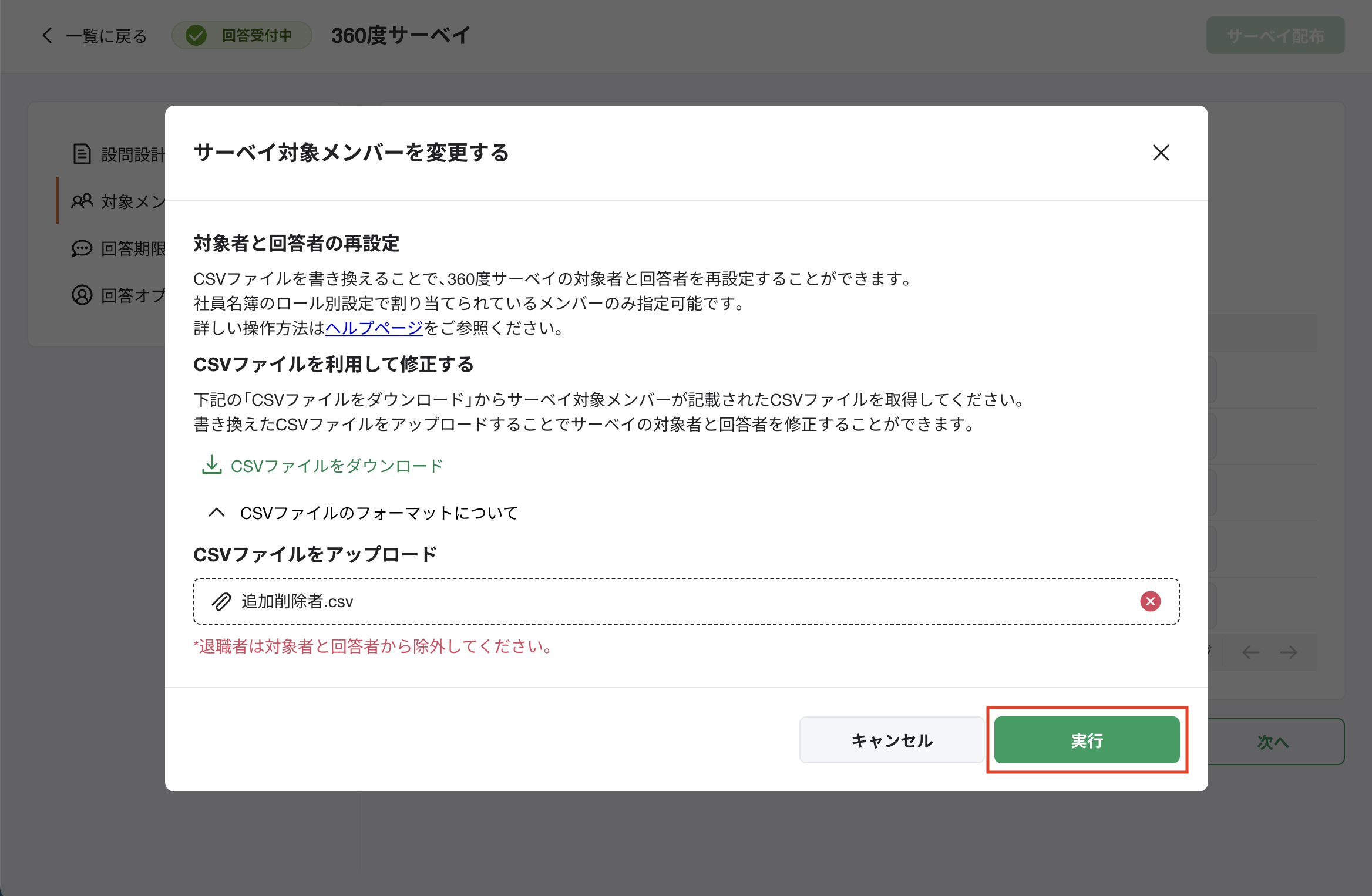Click the download icon before CSVファイルをダウンロード
The height and width of the screenshot is (896, 1372).
pyautogui.click(x=212, y=465)
